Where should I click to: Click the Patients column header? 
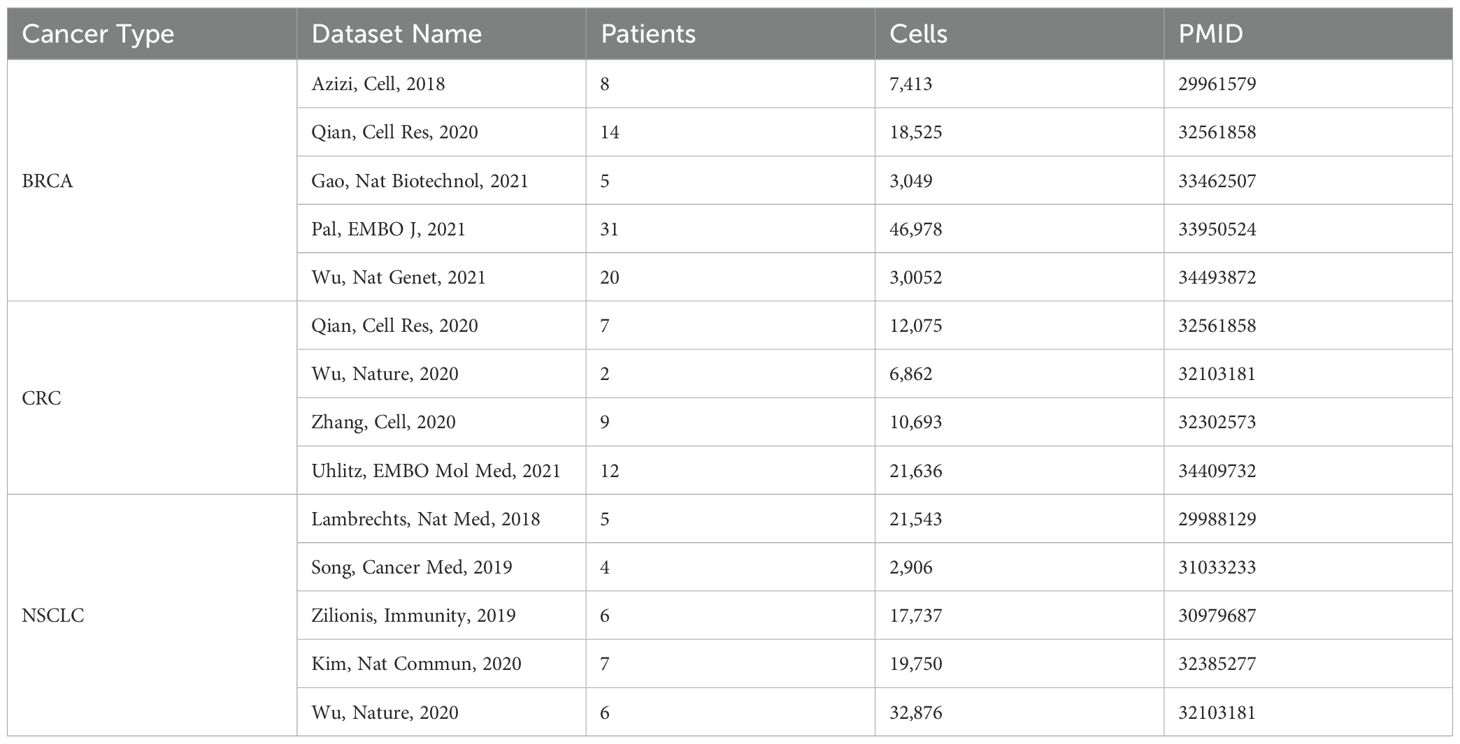point(648,34)
